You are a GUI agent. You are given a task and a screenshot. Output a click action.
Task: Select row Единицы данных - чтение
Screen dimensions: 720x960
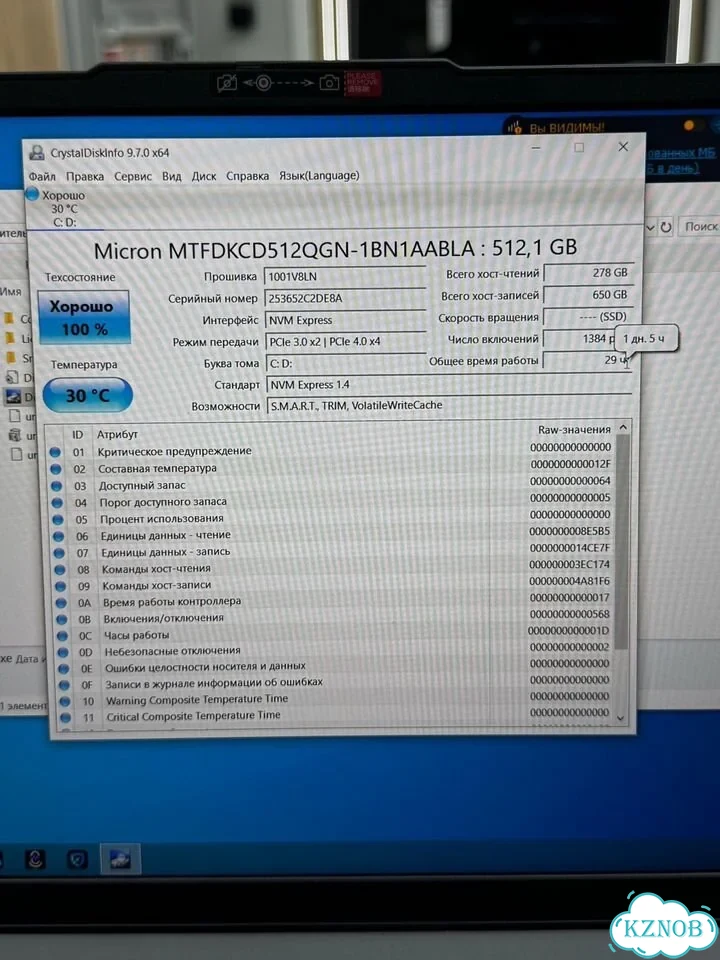coord(334,534)
